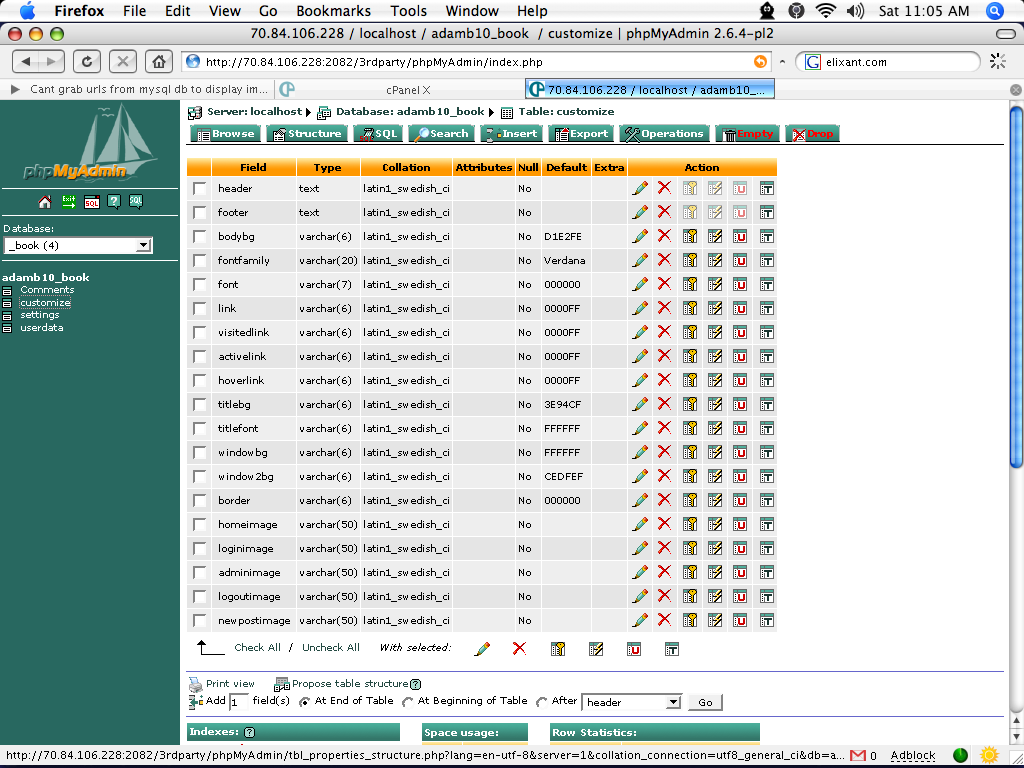Click the unique icon for the link row
Screen dimensions: 1024x768
tap(740, 308)
